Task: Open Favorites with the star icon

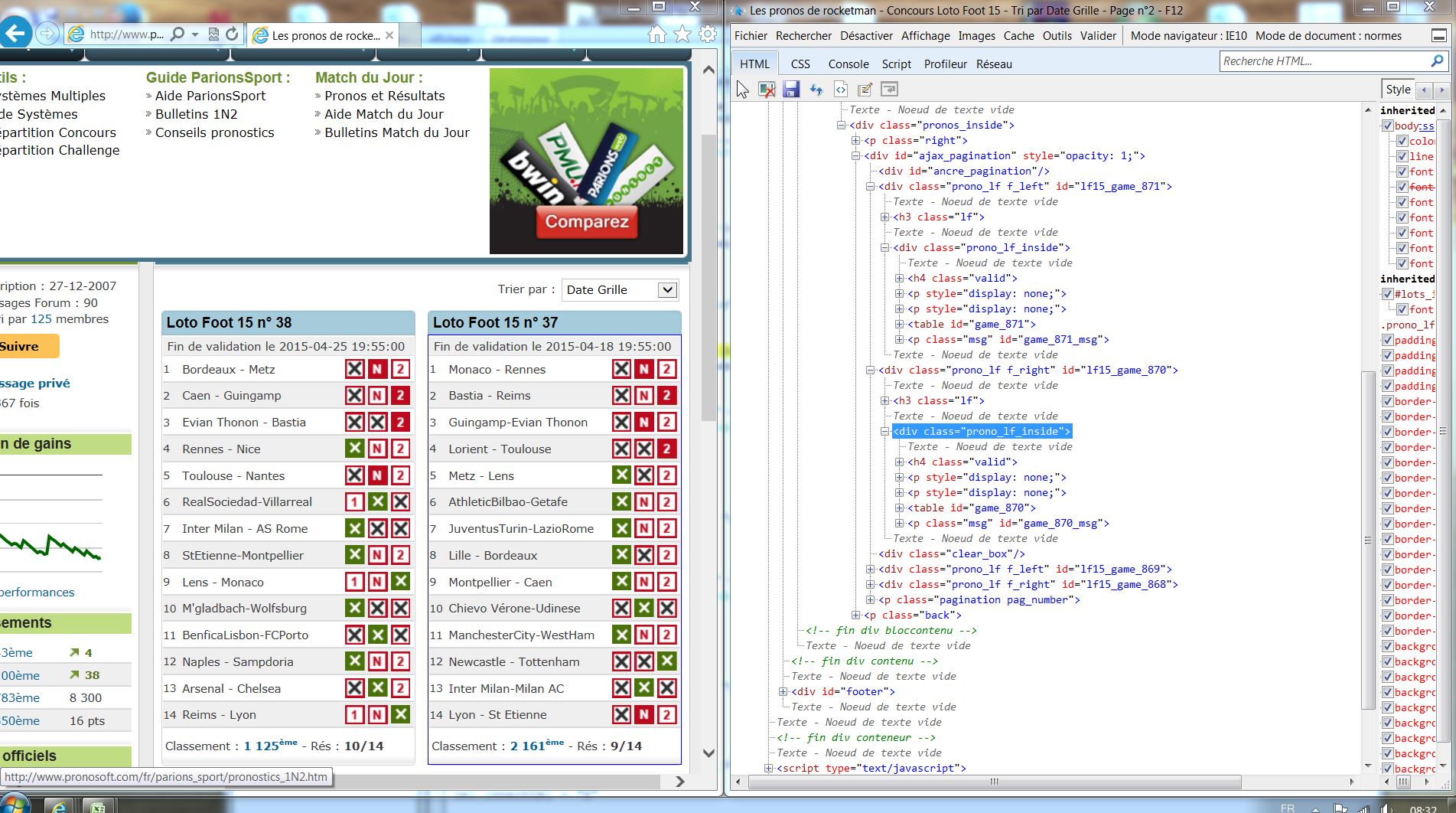Action: (682, 34)
